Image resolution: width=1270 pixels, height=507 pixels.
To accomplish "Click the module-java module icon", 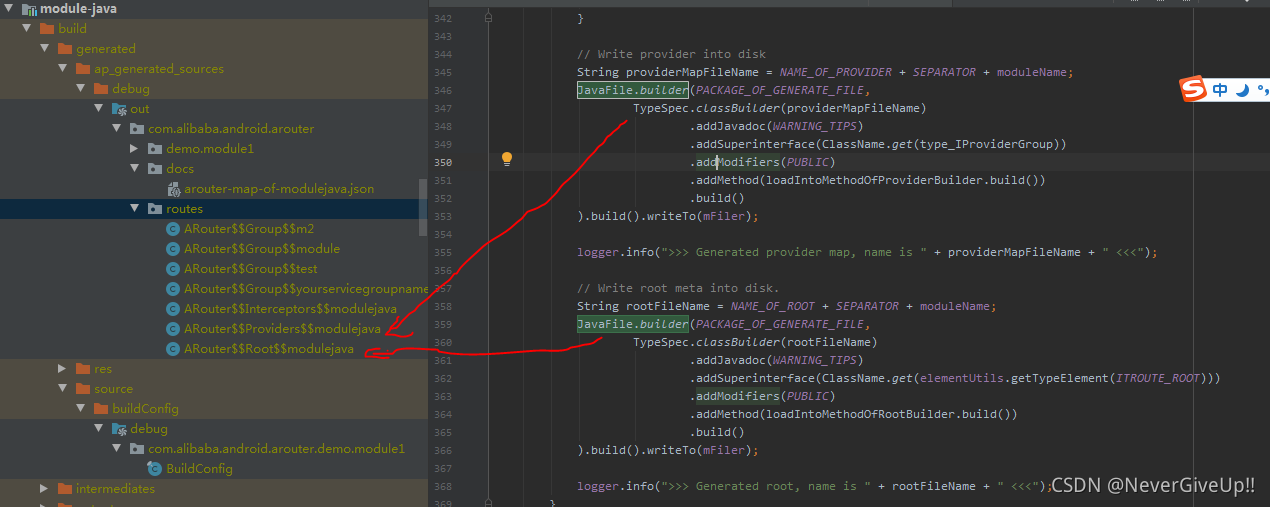I will point(27,9).
